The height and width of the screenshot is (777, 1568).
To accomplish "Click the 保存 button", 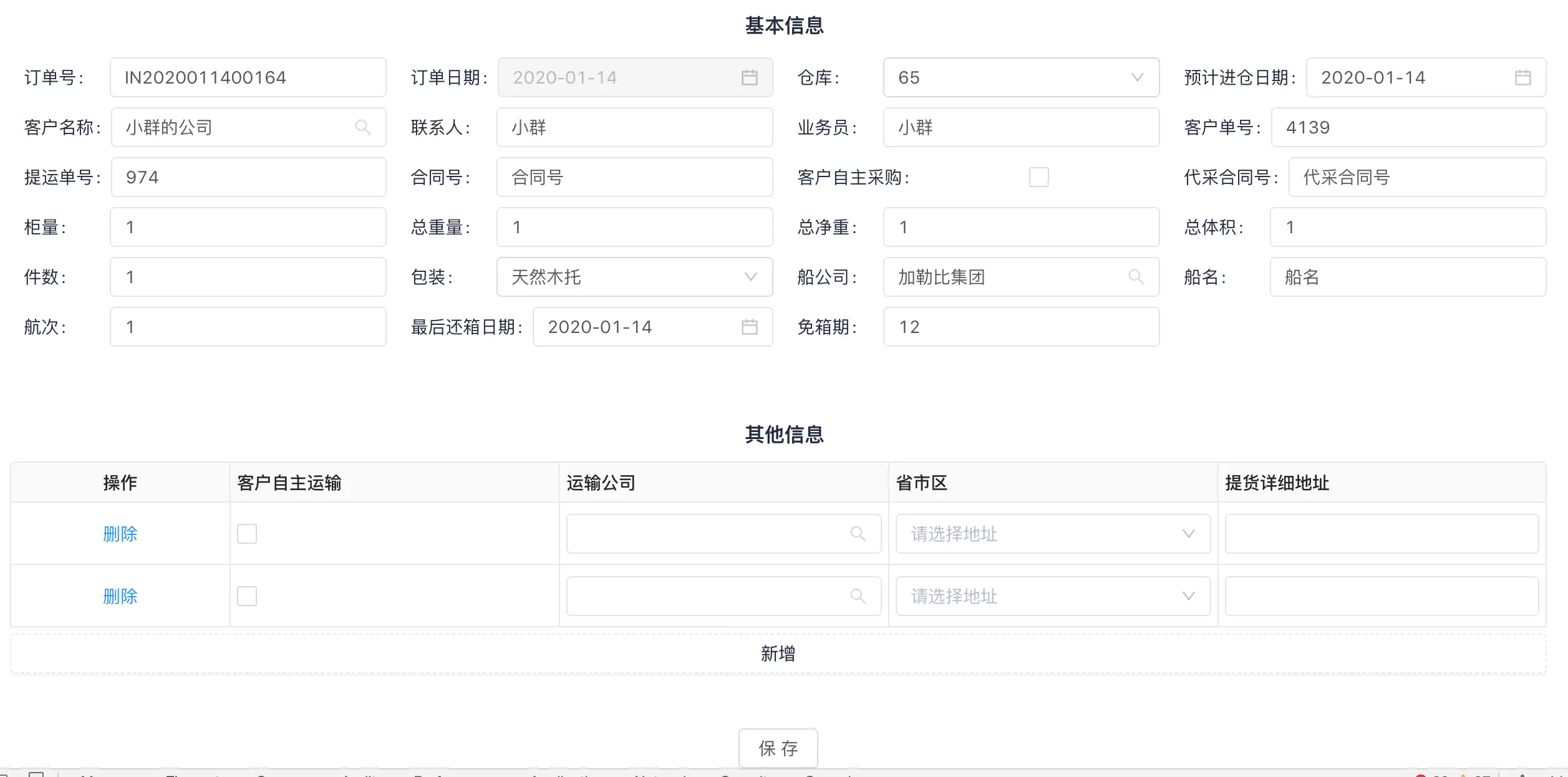I will click(x=778, y=748).
